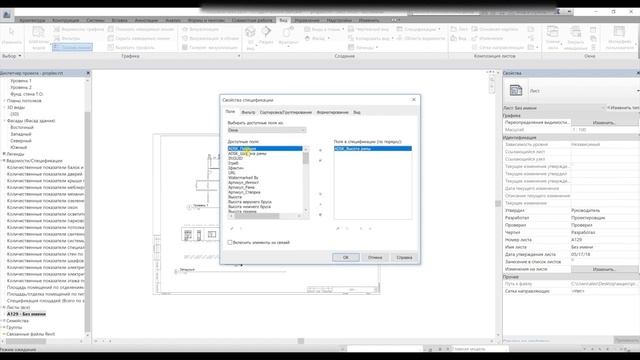
Task: Expand the 'Семейства' tree node
Action: (4, 321)
